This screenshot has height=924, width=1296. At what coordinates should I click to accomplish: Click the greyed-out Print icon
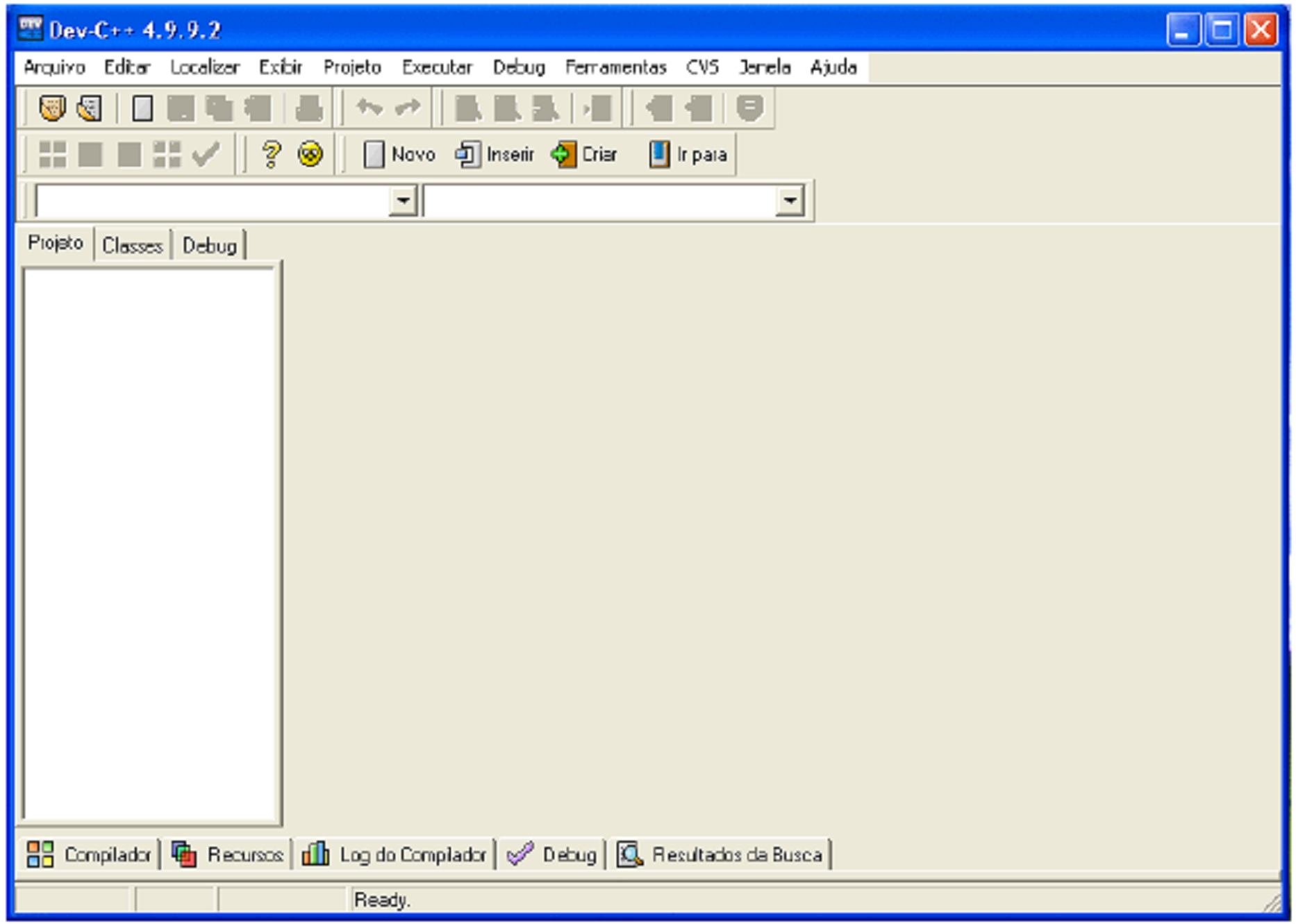pos(309,108)
